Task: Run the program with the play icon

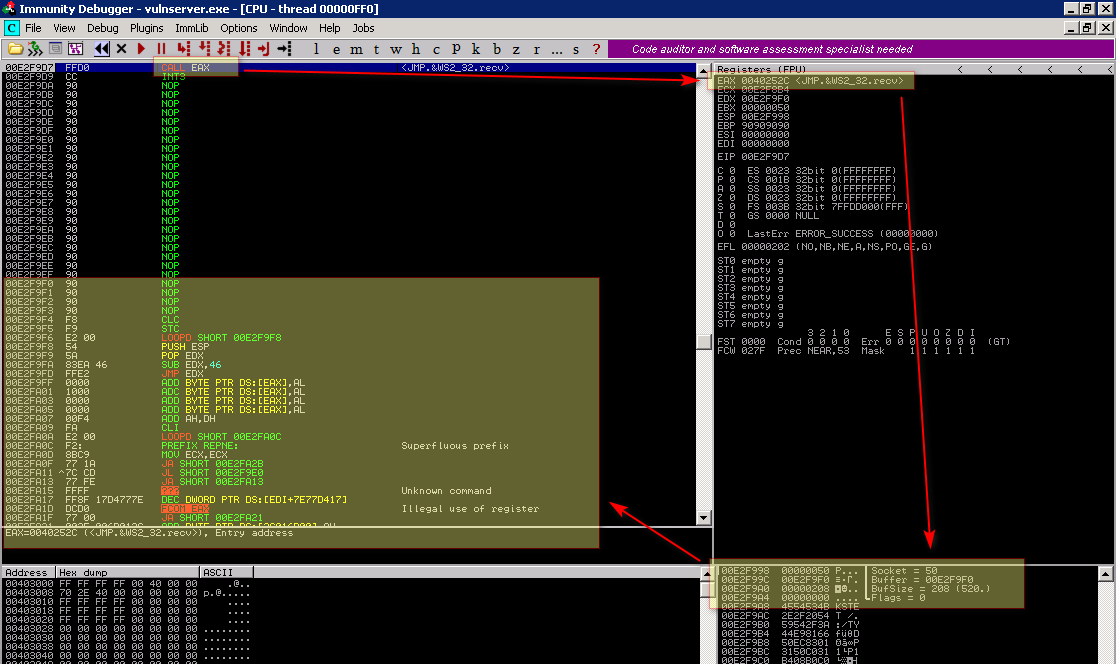Action: click(141, 48)
